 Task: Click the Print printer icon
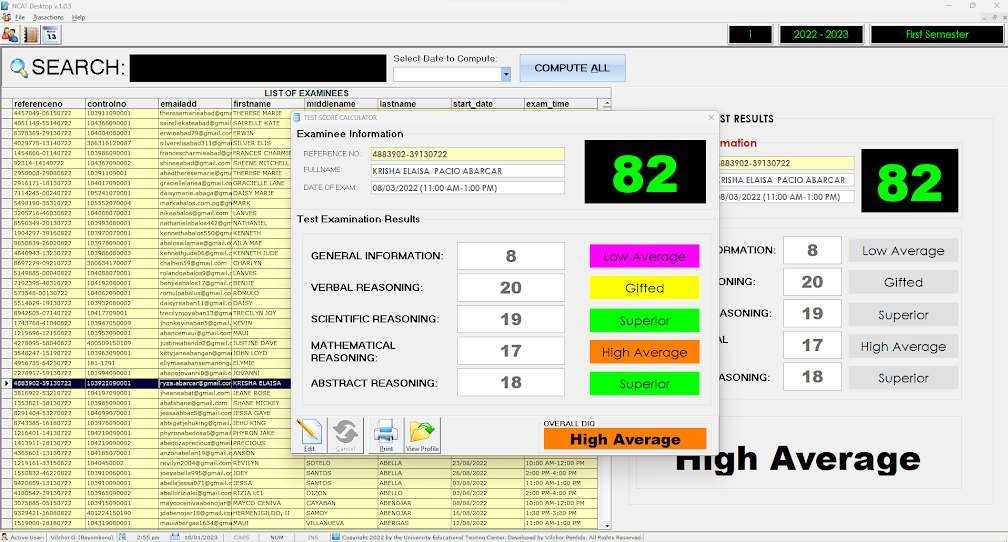coord(385,433)
